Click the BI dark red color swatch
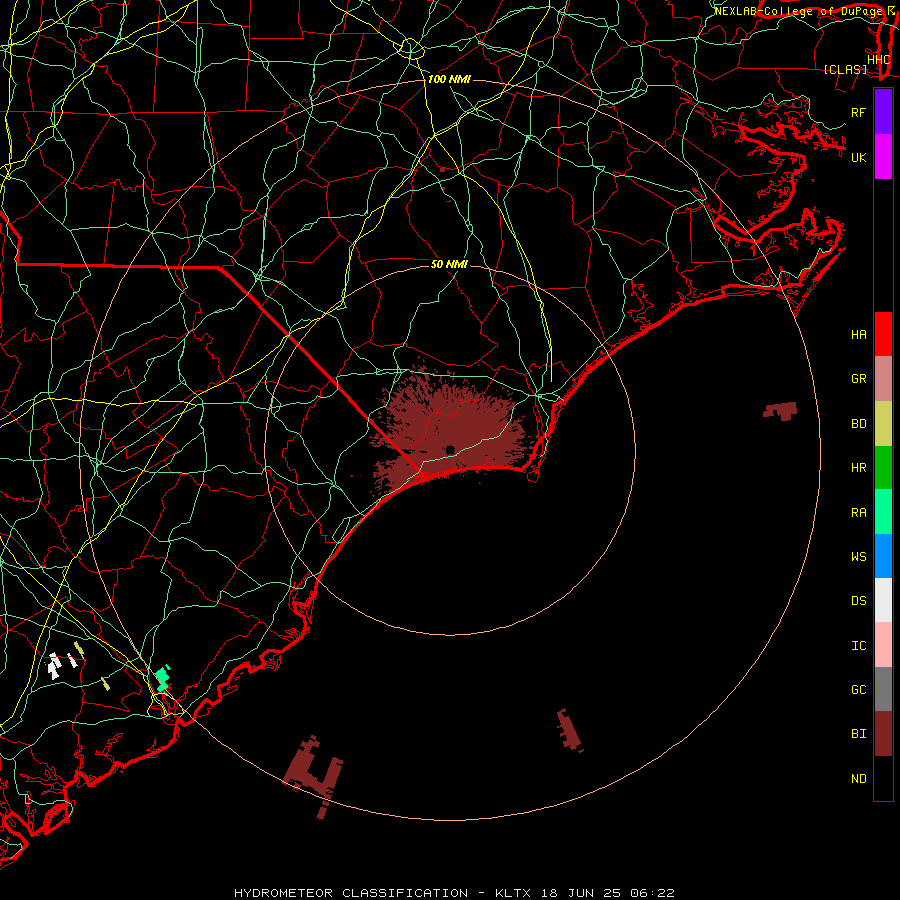The image size is (900, 900). click(883, 734)
